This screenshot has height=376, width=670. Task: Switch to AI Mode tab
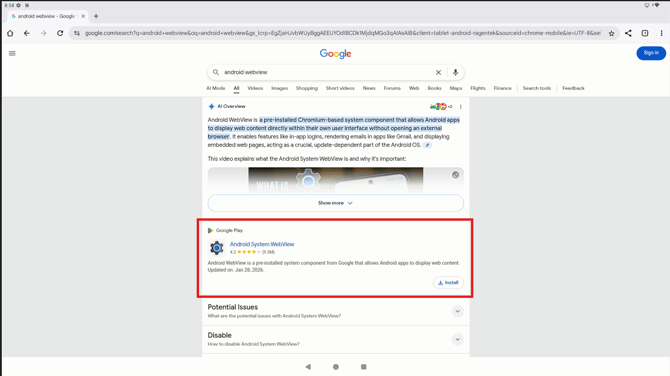coord(216,88)
